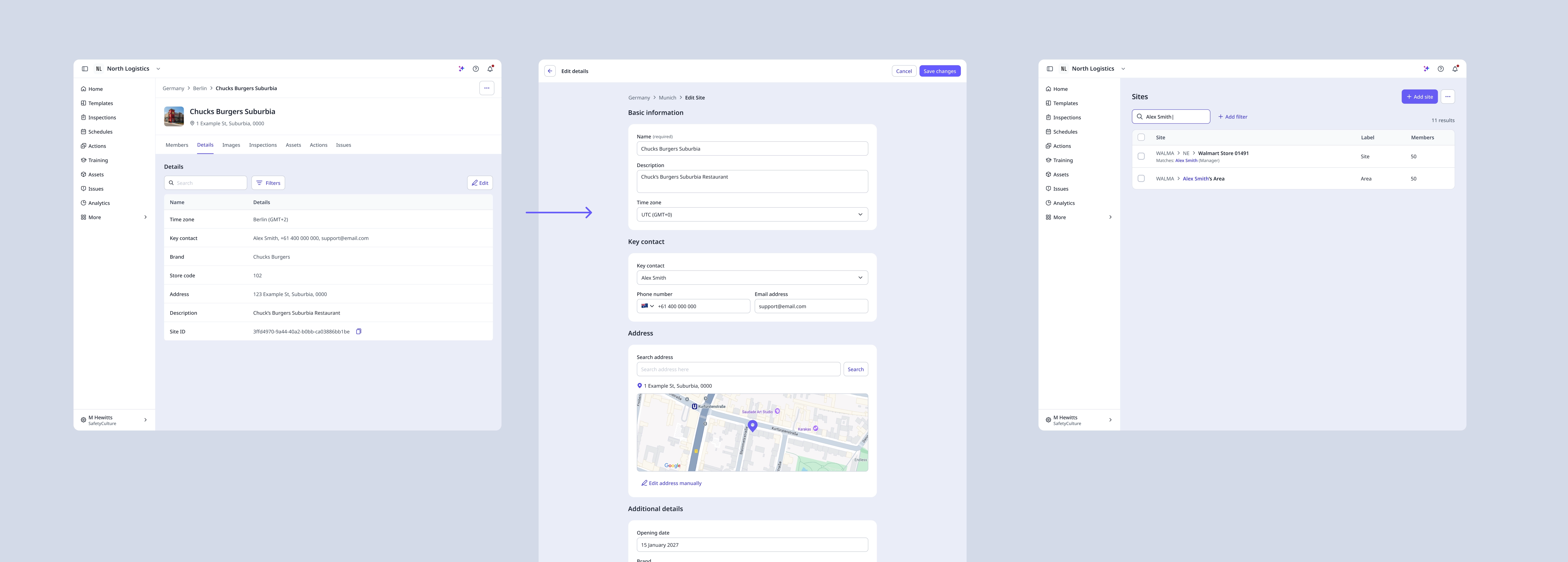Screen dimensions: 1568x562
Task: Switch to Inspections tab of site
Action: coord(263,145)
